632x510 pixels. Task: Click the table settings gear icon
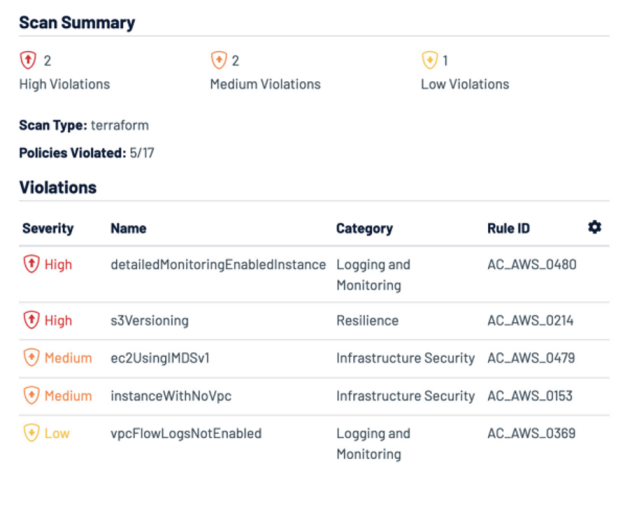pyautogui.click(x=595, y=228)
